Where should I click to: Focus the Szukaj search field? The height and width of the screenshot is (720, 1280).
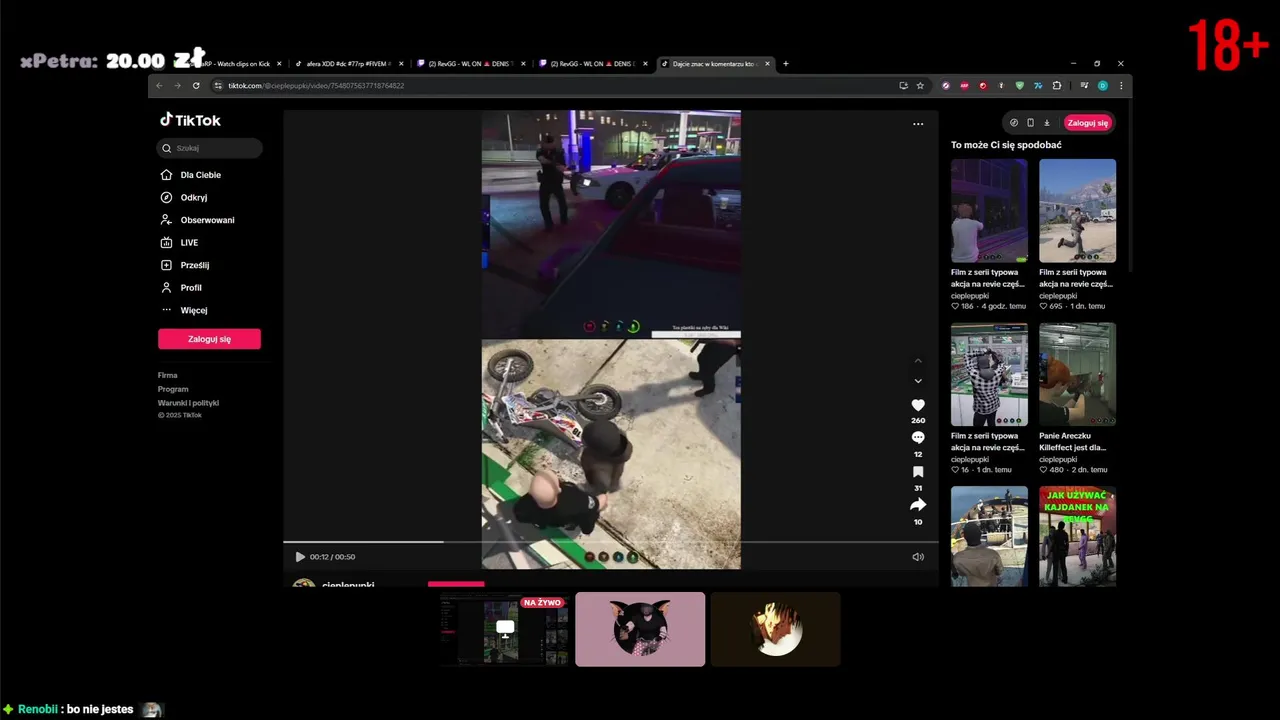[x=210, y=148]
